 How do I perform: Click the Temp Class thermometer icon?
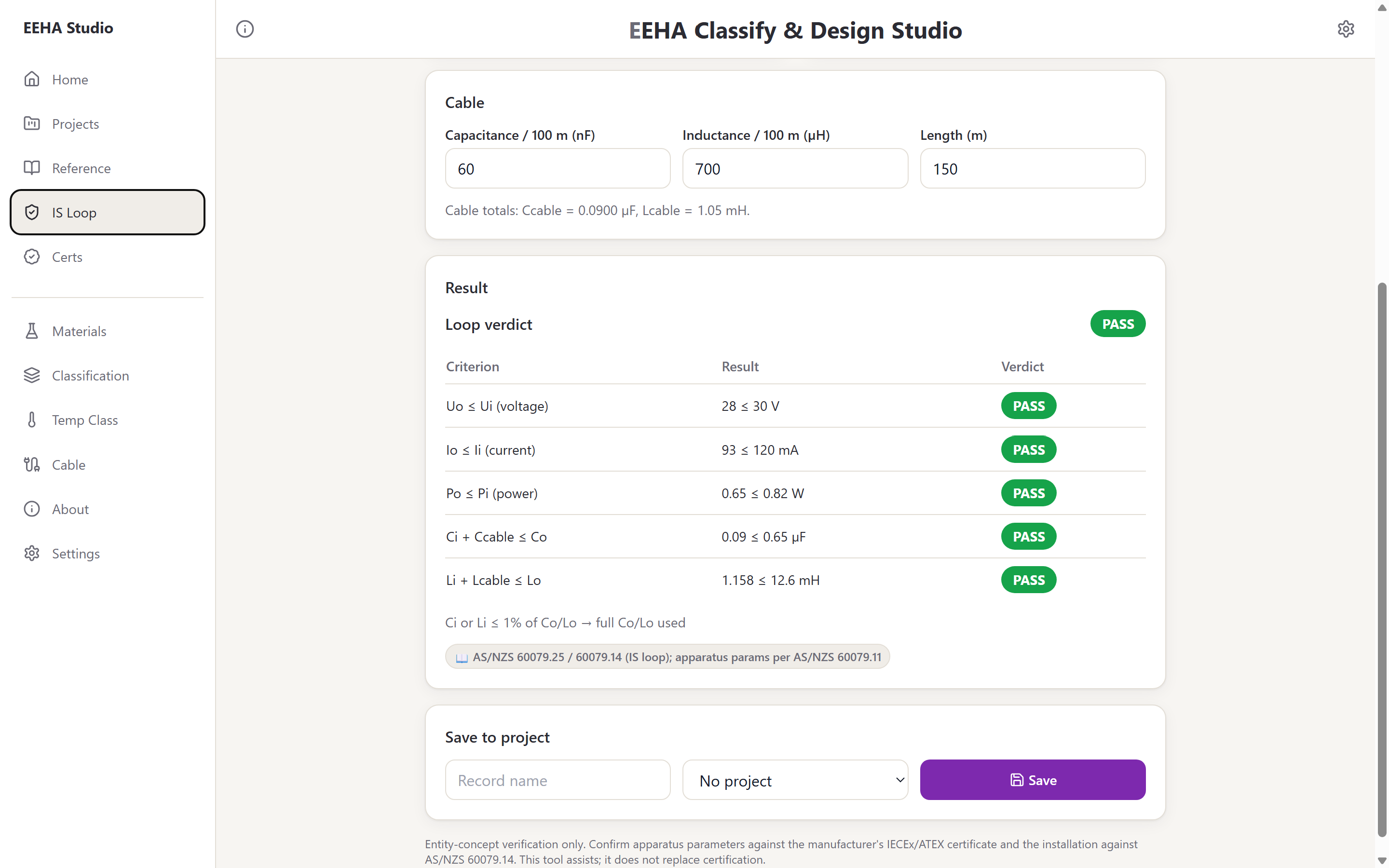[x=31, y=420]
